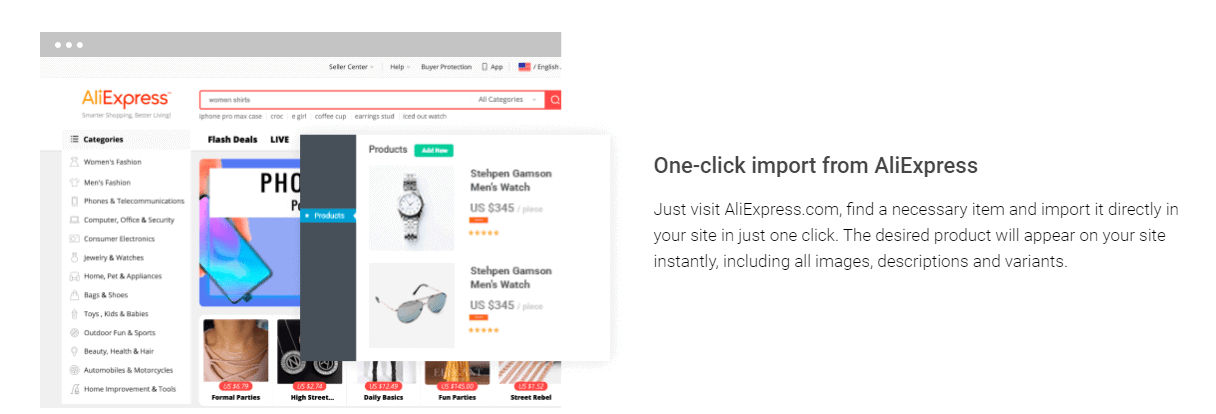Expand the Help dropdown menu
The width and height of the screenshot is (1216, 414).
[399, 67]
